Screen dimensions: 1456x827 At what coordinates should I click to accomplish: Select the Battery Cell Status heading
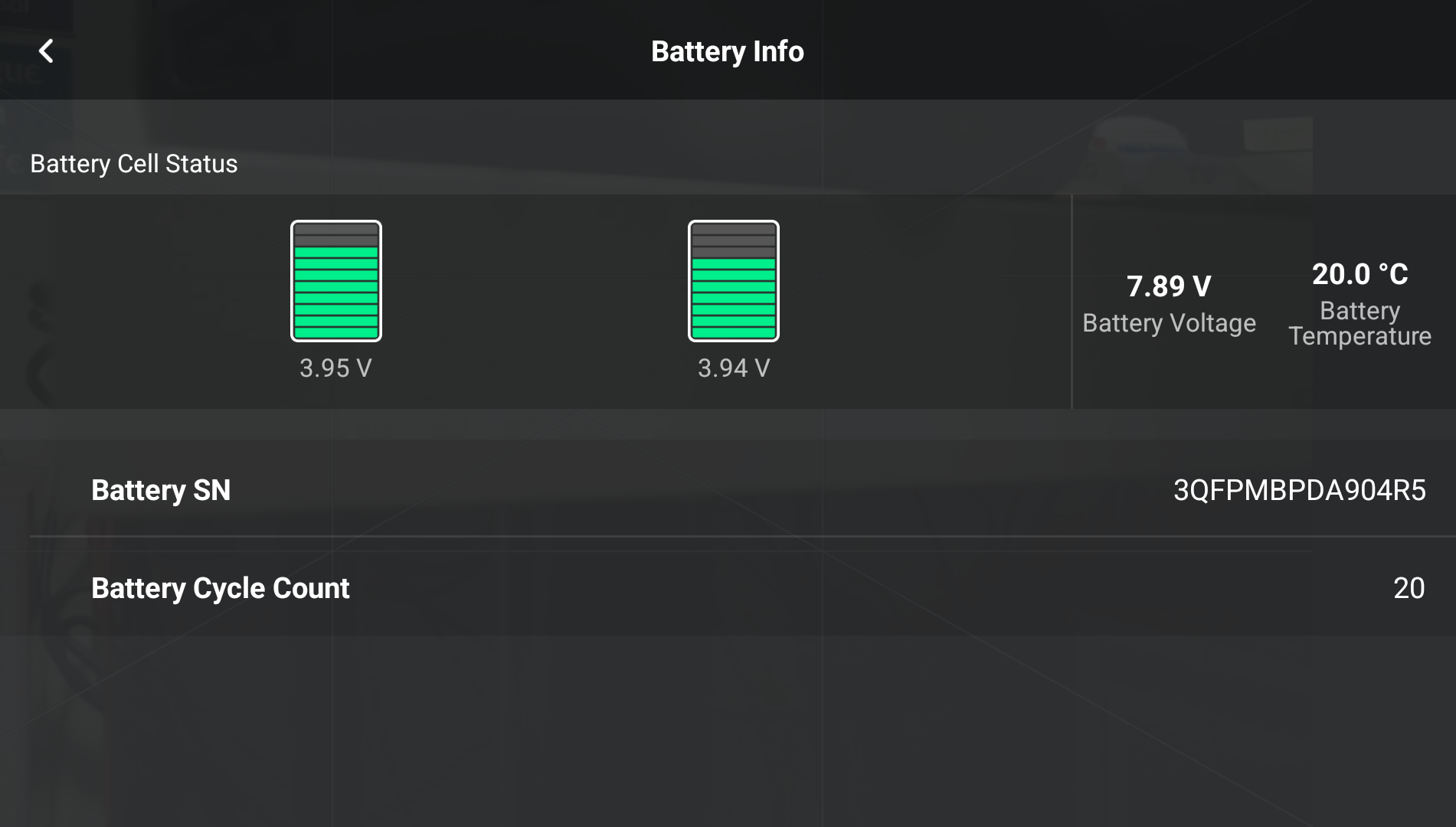tap(133, 164)
